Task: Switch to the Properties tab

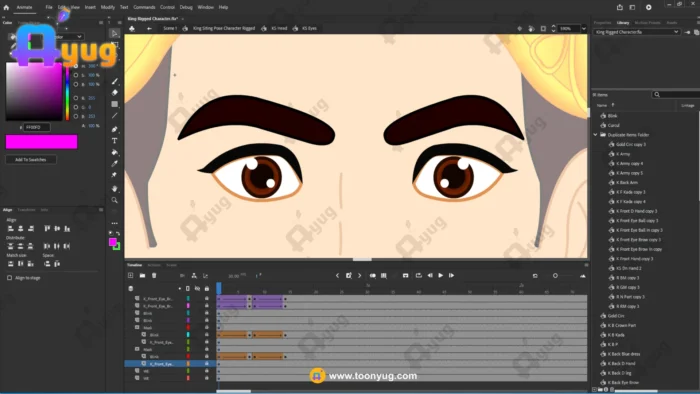Action: 602,23
